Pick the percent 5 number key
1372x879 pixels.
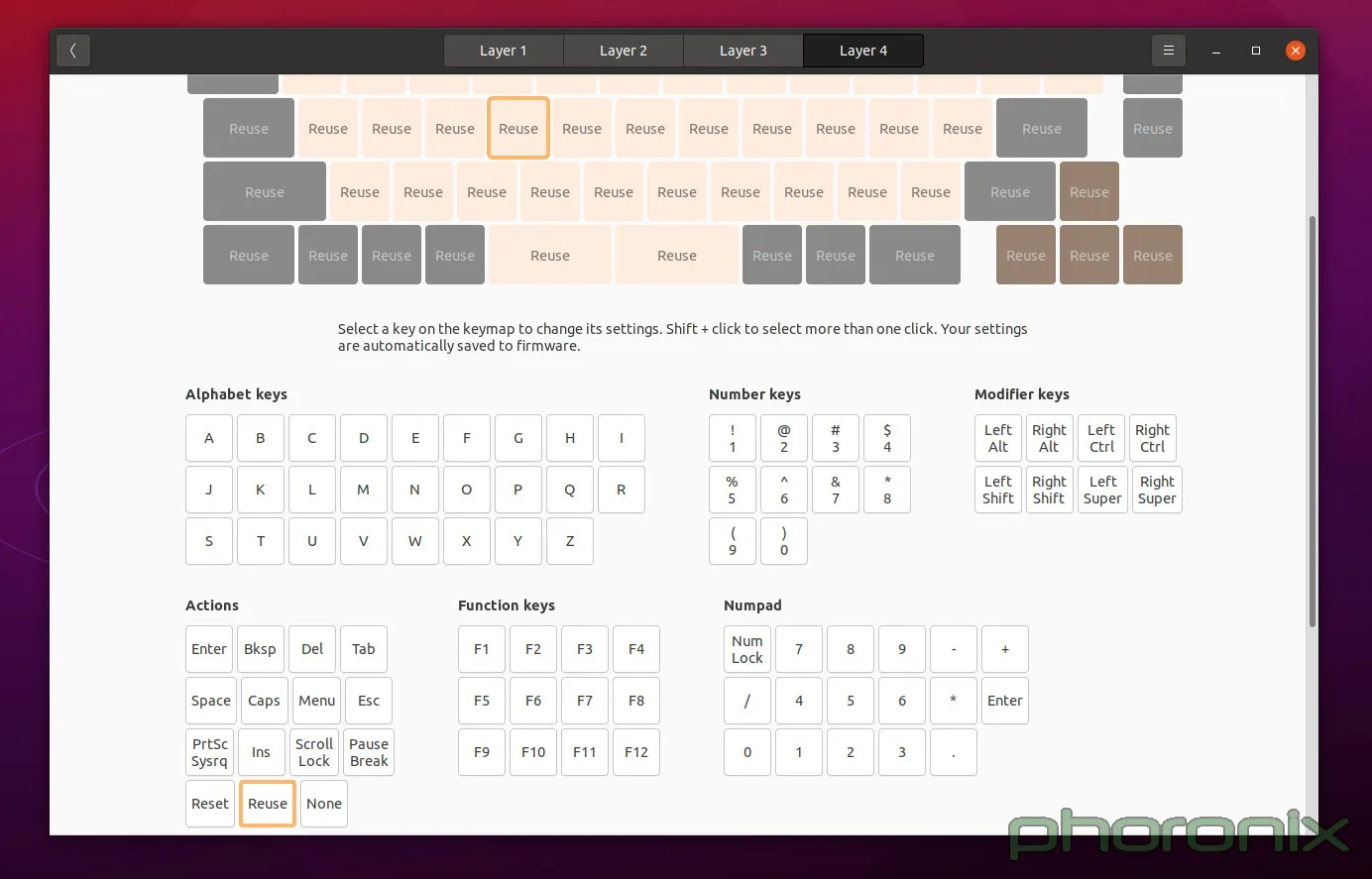pyautogui.click(x=733, y=490)
